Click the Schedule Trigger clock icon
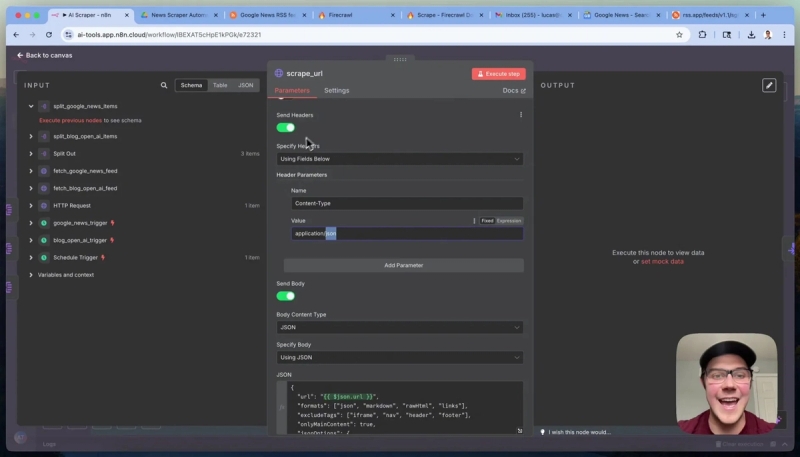The height and width of the screenshot is (457, 800). [x=44, y=258]
